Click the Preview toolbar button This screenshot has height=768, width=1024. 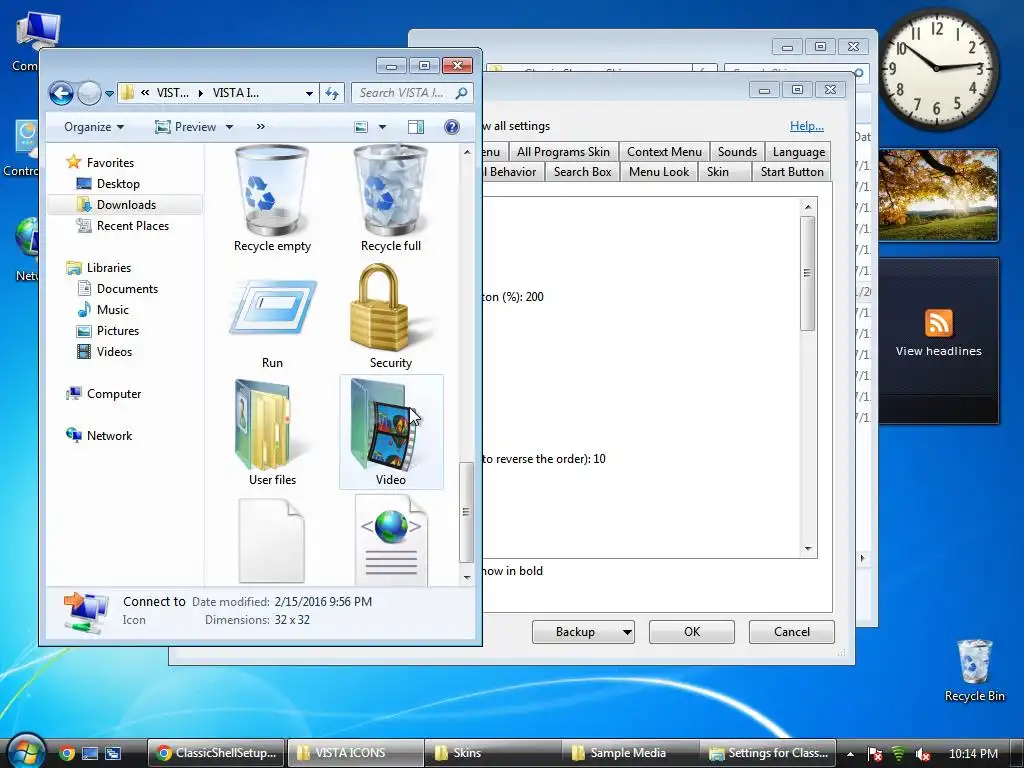[185, 127]
